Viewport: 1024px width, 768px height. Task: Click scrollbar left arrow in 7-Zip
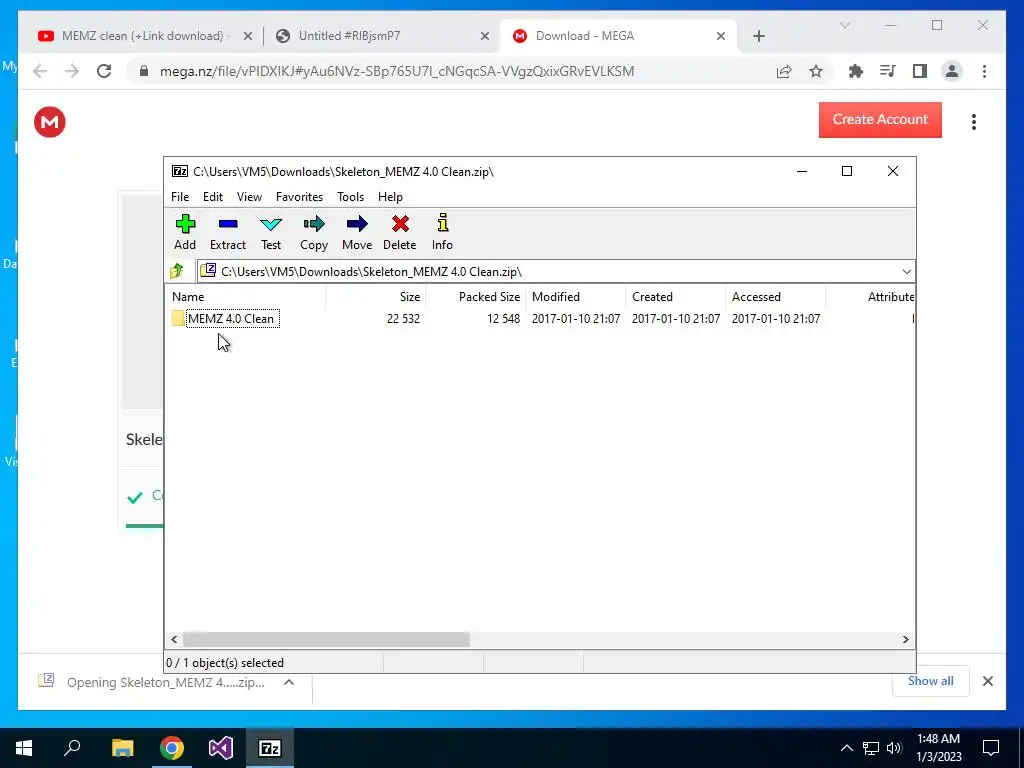[174, 639]
